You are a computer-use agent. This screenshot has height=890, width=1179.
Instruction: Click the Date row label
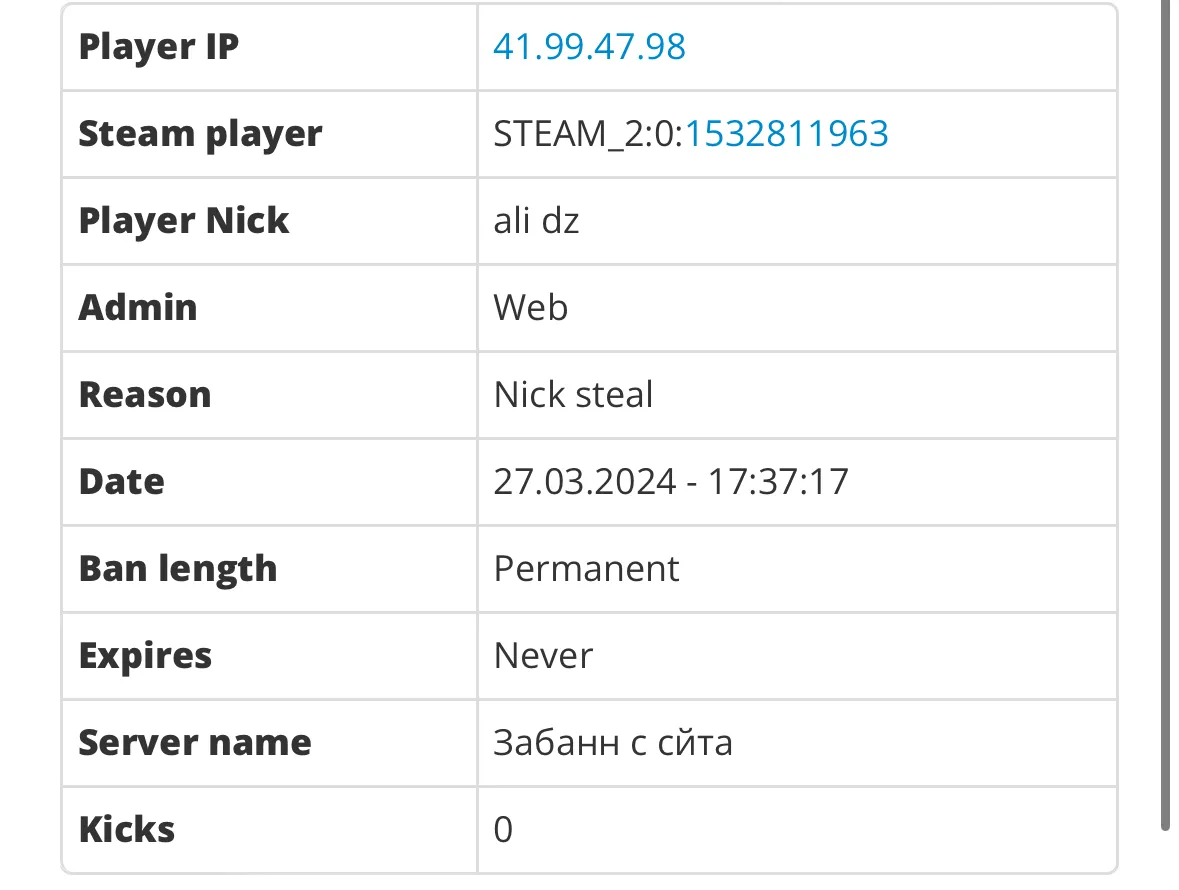click(122, 482)
